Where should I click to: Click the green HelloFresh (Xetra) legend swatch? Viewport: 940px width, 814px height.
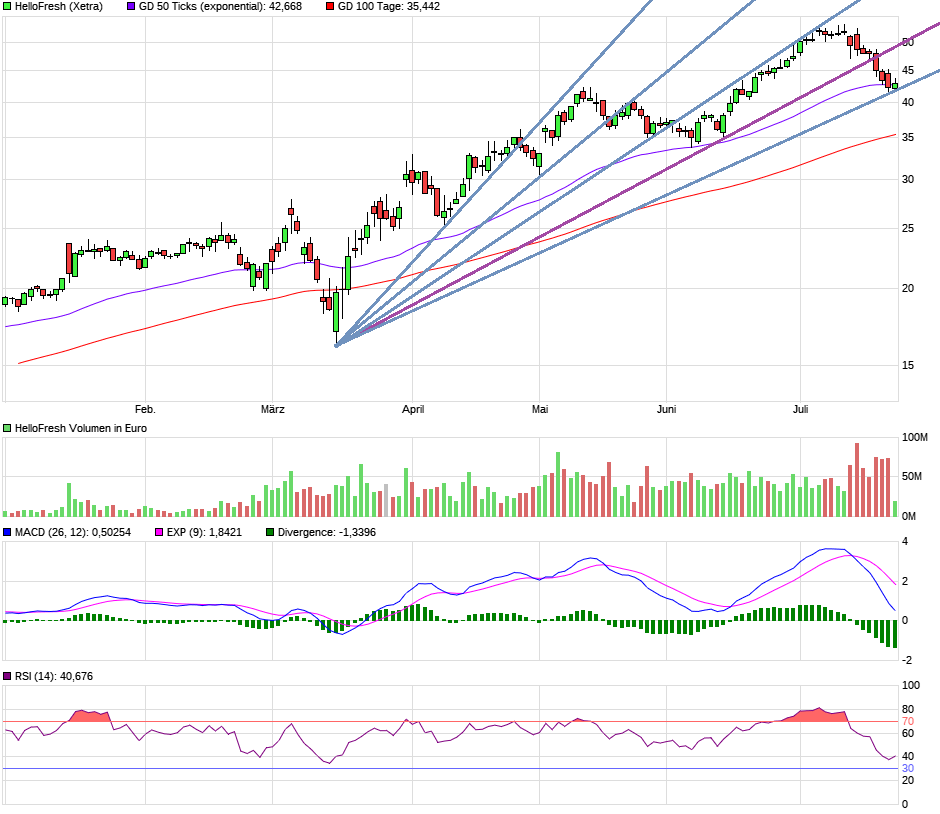(x=7, y=7)
